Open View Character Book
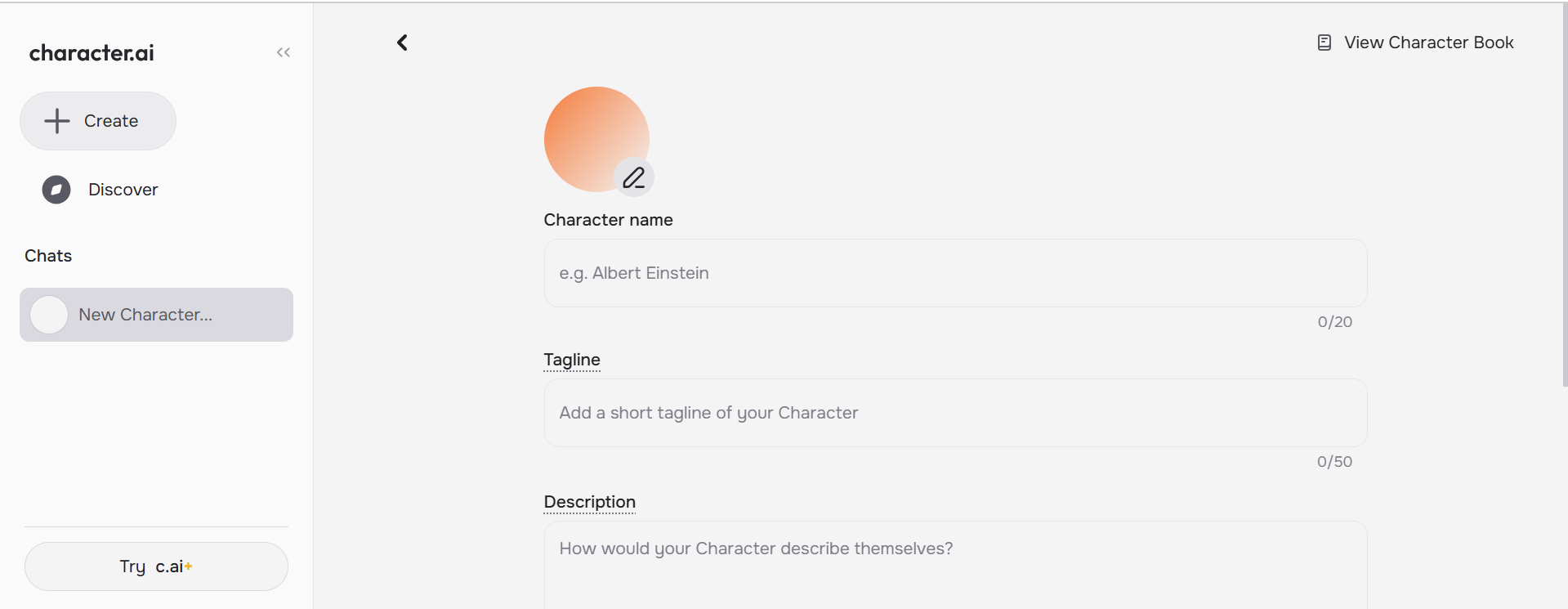 (1428, 43)
